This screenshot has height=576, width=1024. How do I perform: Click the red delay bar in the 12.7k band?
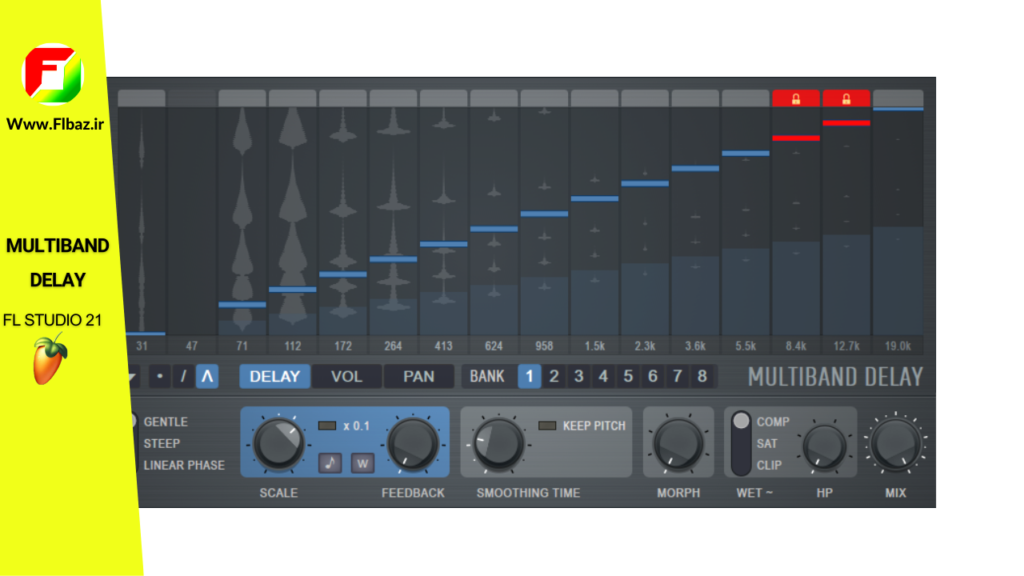click(846, 123)
